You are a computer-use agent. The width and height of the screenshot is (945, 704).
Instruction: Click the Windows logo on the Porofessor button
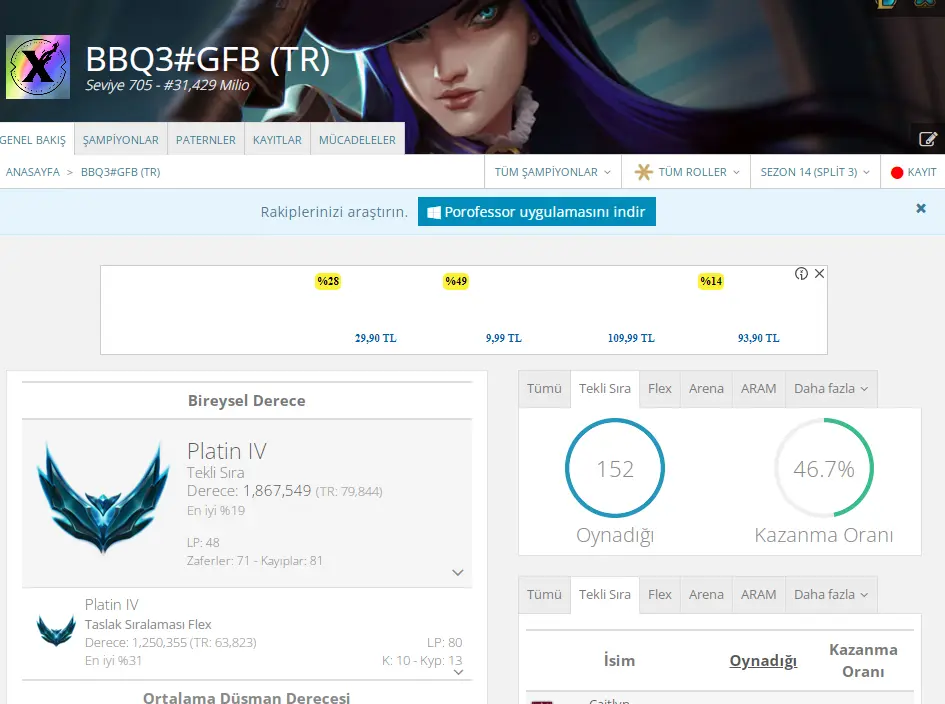434,211
